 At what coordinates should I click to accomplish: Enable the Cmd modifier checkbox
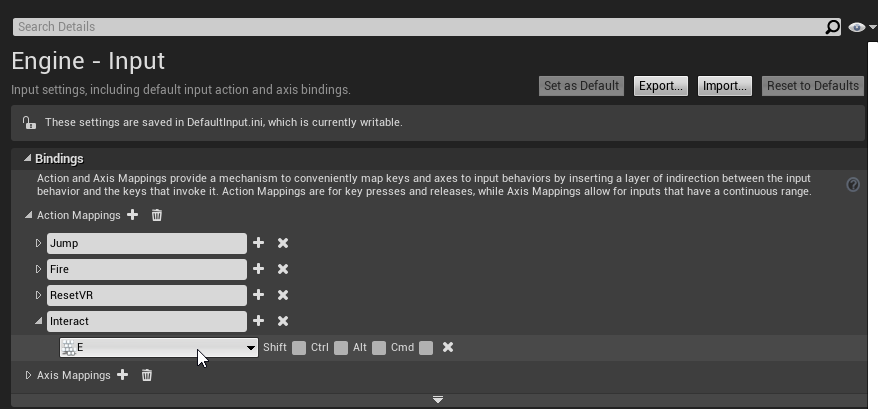pyautogui.click(x=426, y=348)
